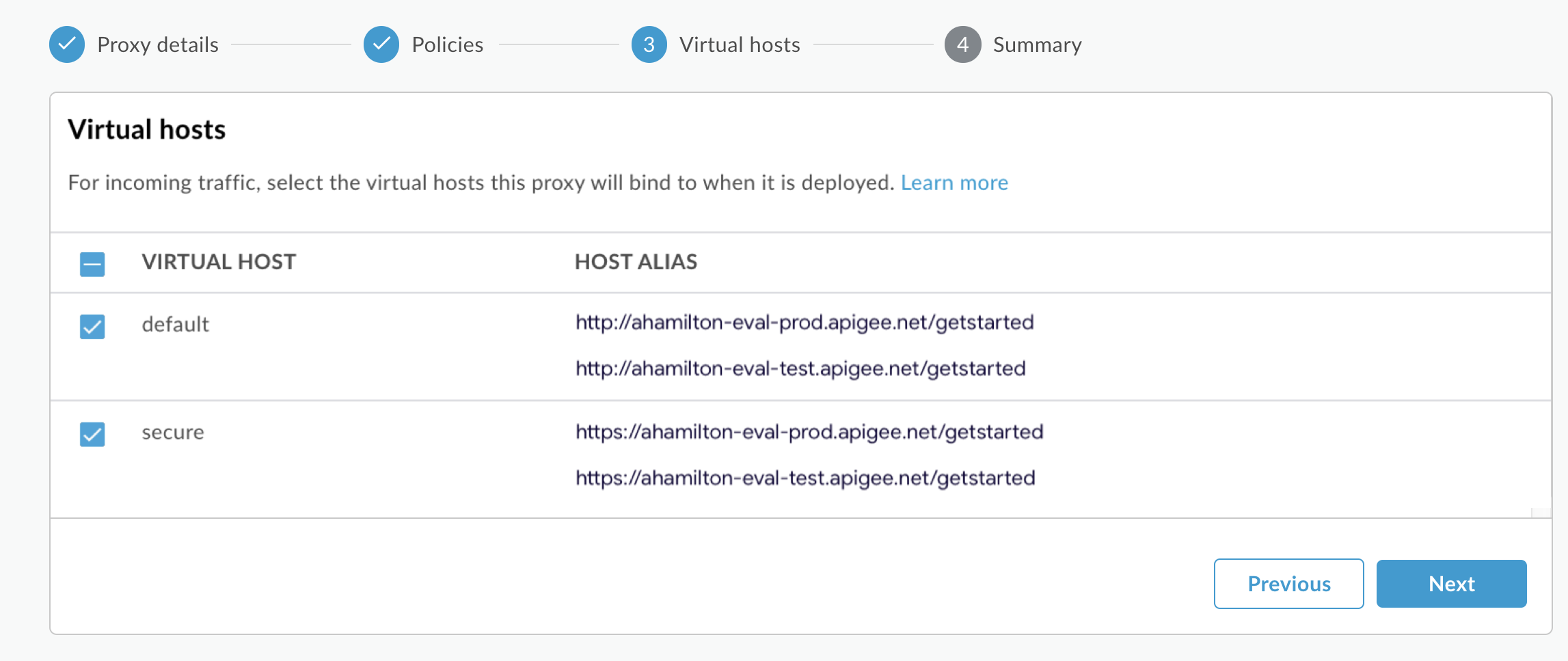Click the http eval-test getstarted host alias

point(800,368)
